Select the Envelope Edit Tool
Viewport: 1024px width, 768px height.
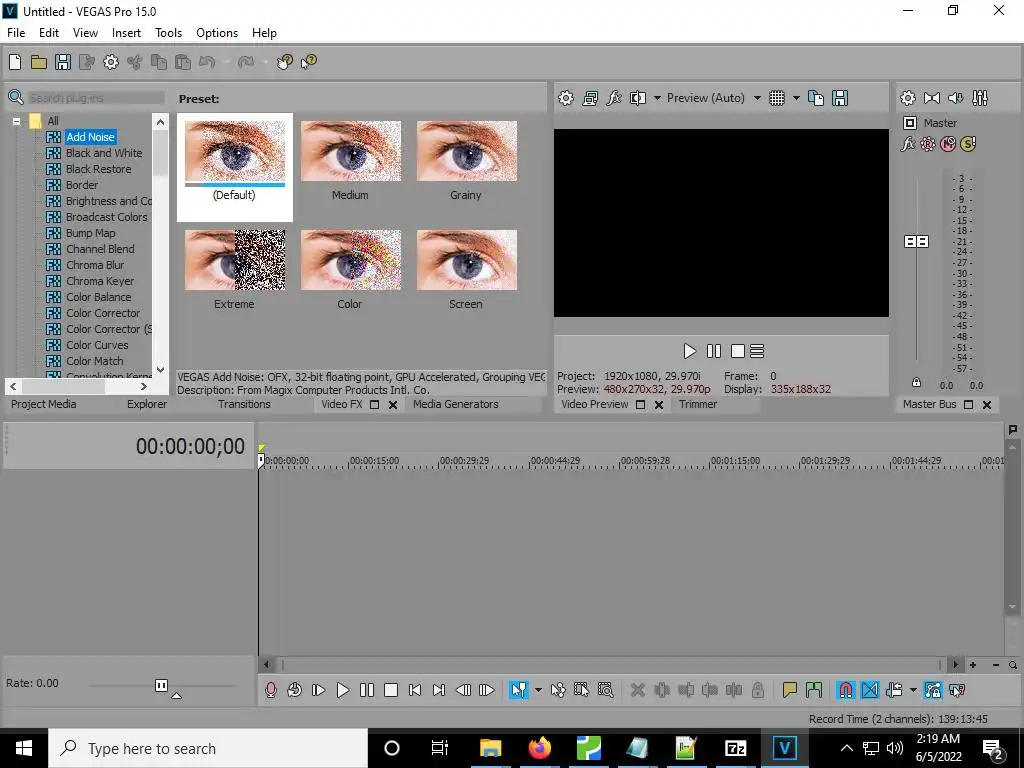(558, 690)
